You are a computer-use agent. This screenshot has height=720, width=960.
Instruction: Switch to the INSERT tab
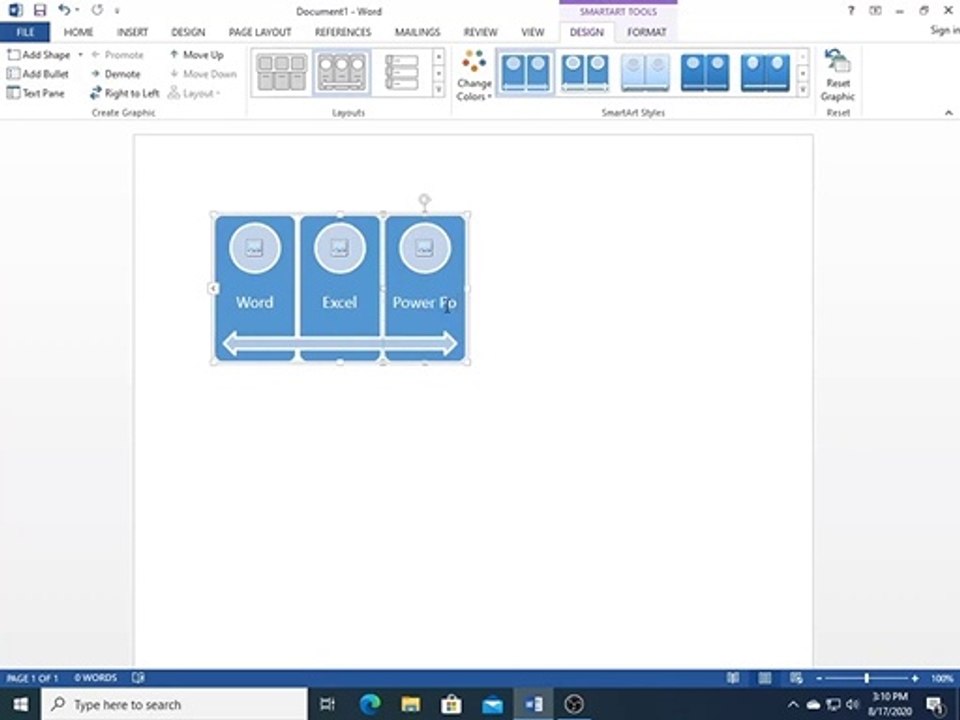[x=132, y=32]
